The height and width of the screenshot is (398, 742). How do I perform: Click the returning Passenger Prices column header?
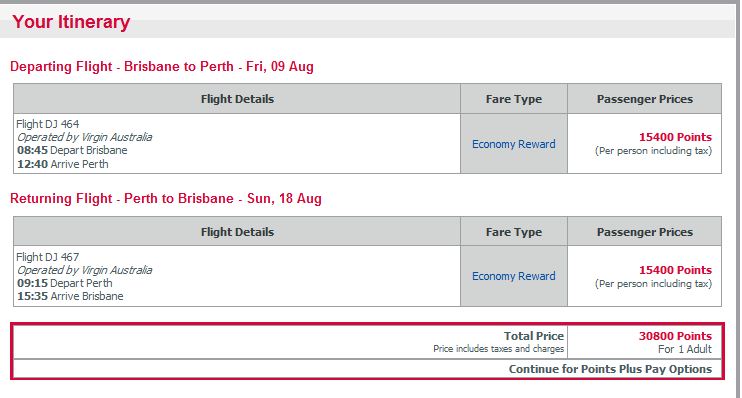pos(645,232)
